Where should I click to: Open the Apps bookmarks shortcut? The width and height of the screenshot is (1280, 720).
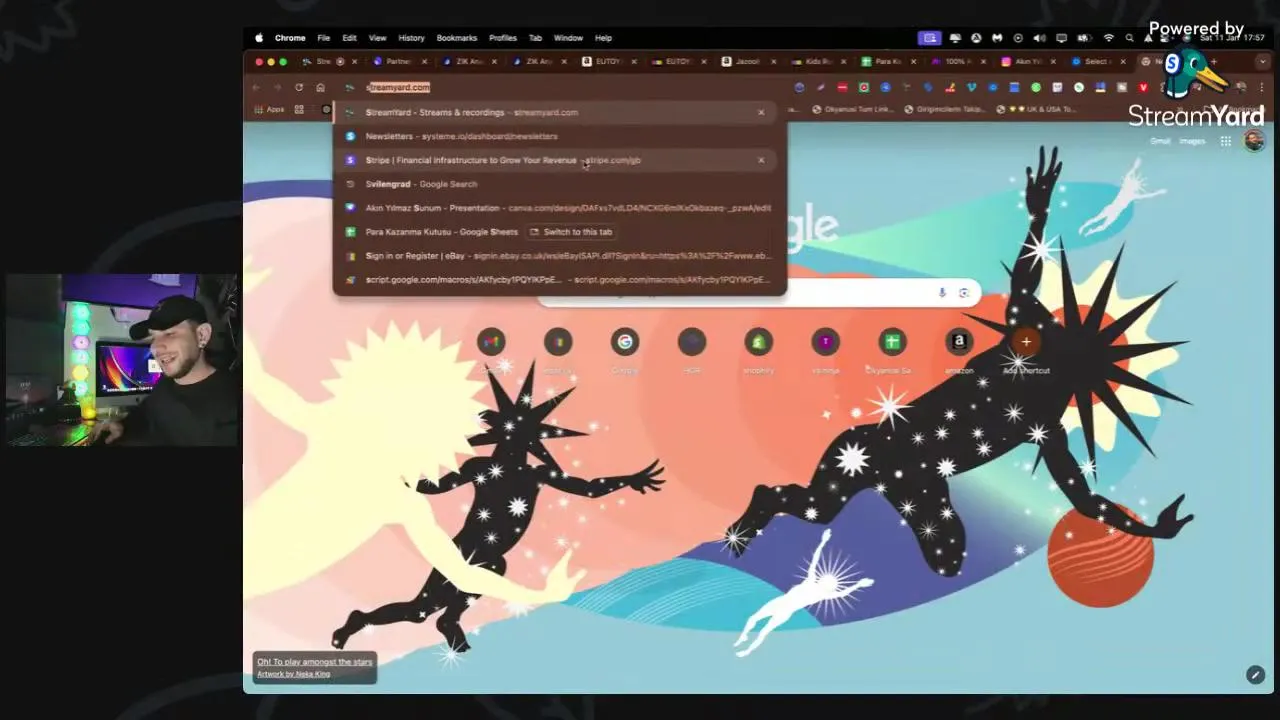pyautogui.click(x=270, y=110)
